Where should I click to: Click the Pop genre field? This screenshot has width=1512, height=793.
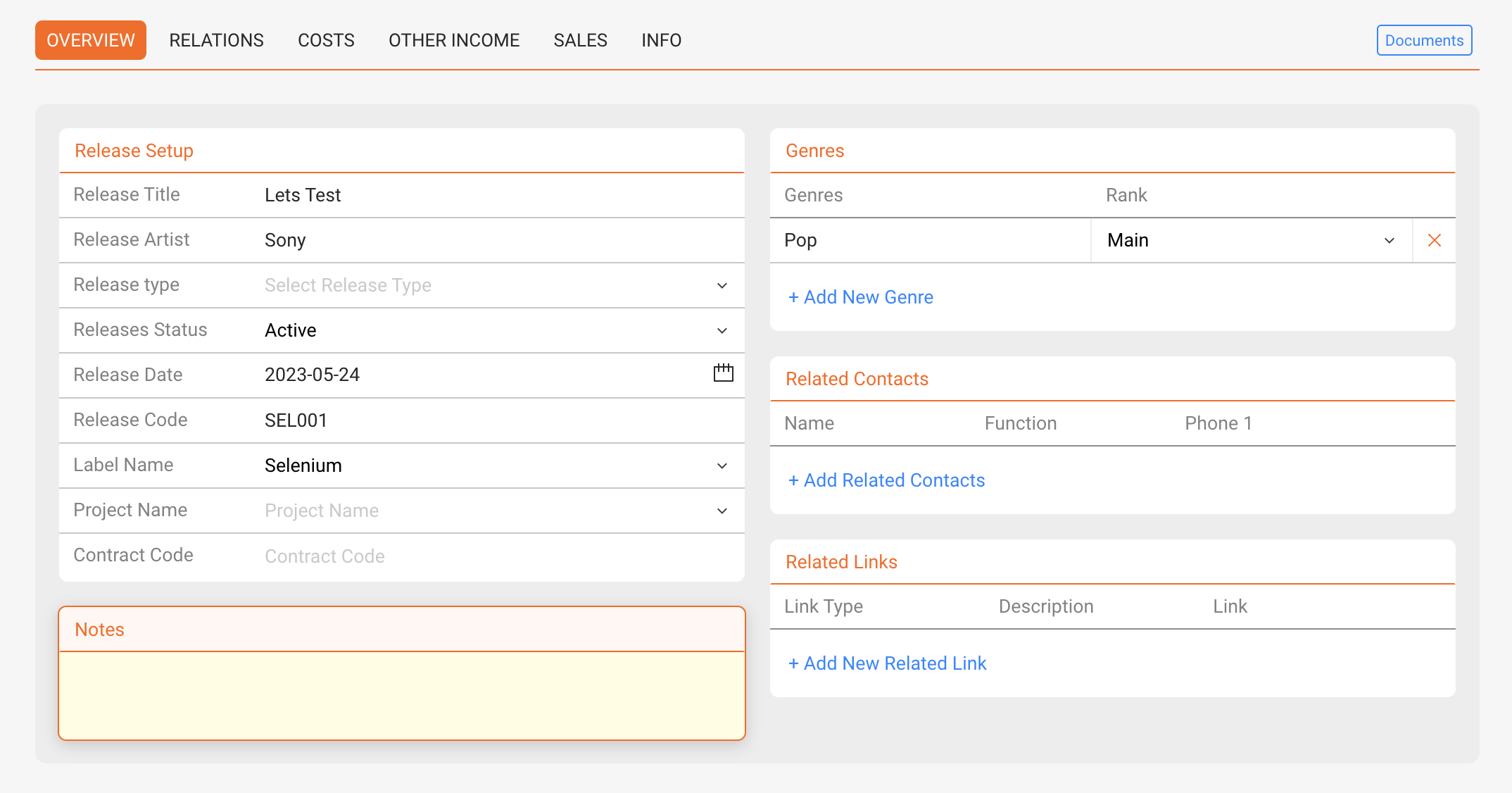tap(930, 240)
